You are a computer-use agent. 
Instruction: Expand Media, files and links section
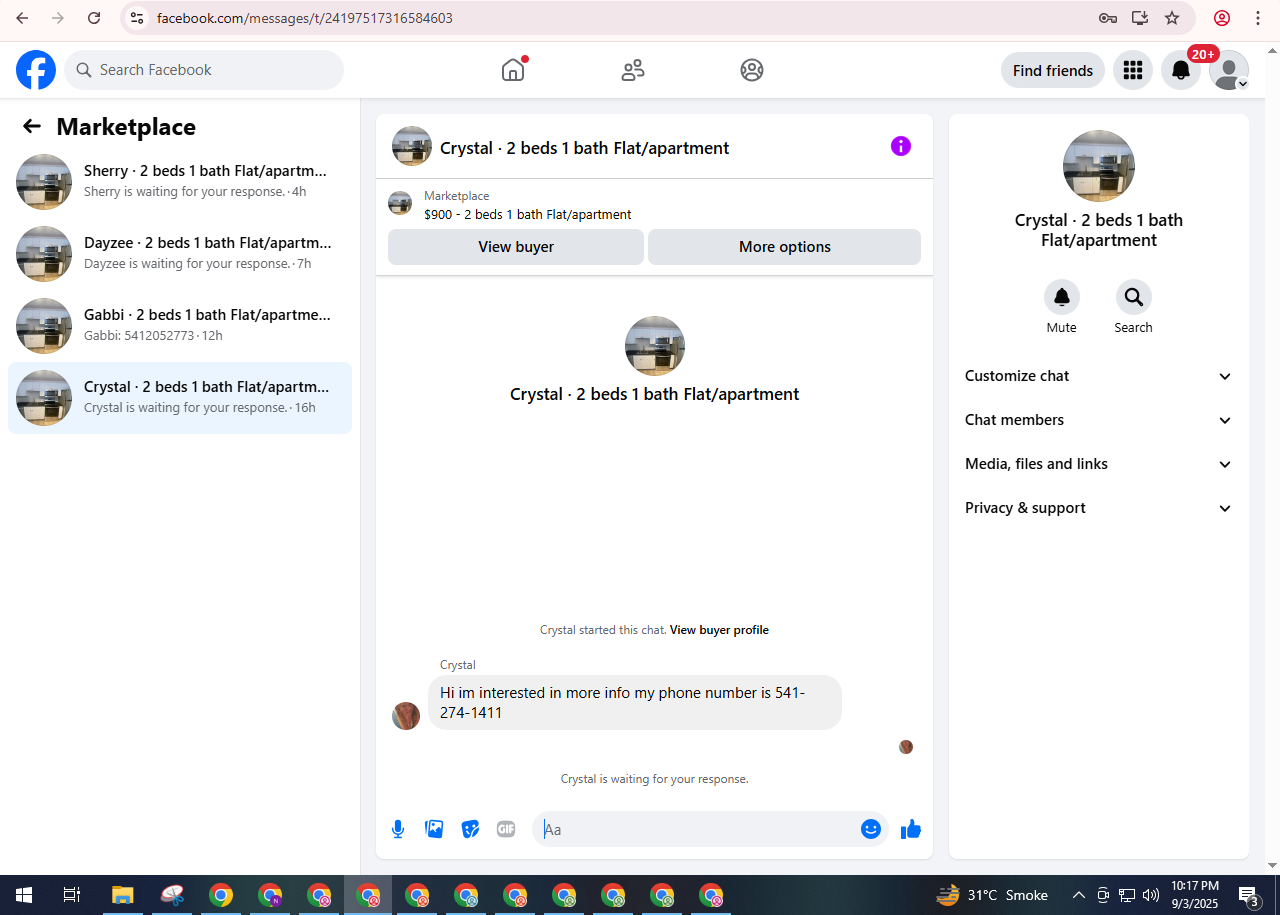point(1098,464)
